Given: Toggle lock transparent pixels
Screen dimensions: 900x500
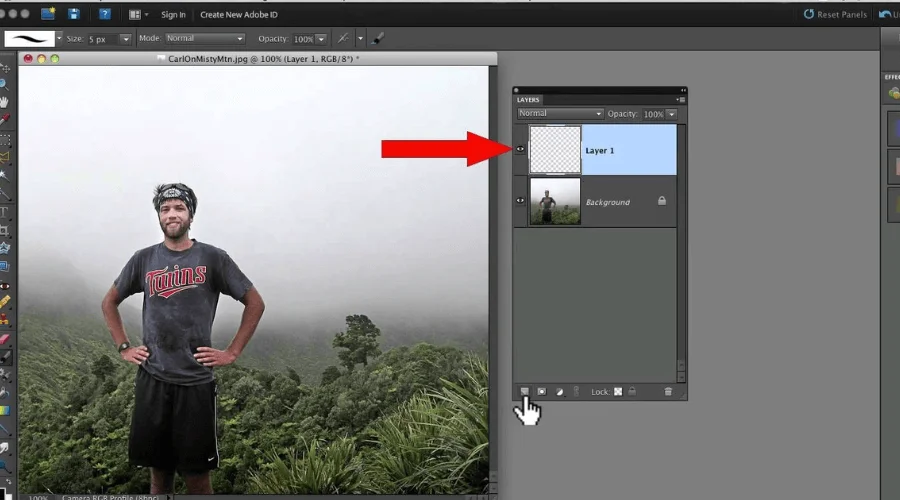Looking at the screenshot, I should [618, 392].
